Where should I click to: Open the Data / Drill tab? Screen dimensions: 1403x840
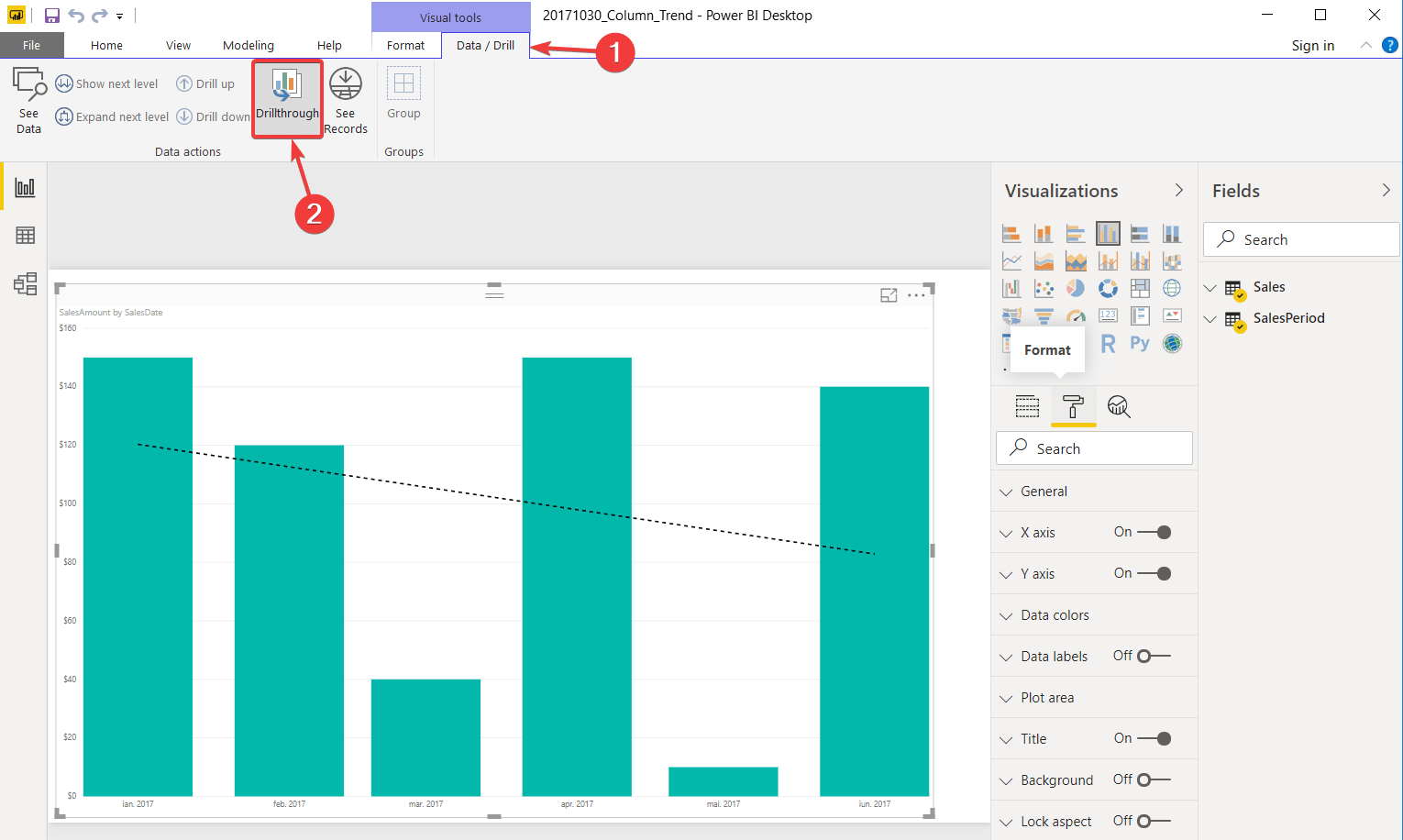[484, 45]
